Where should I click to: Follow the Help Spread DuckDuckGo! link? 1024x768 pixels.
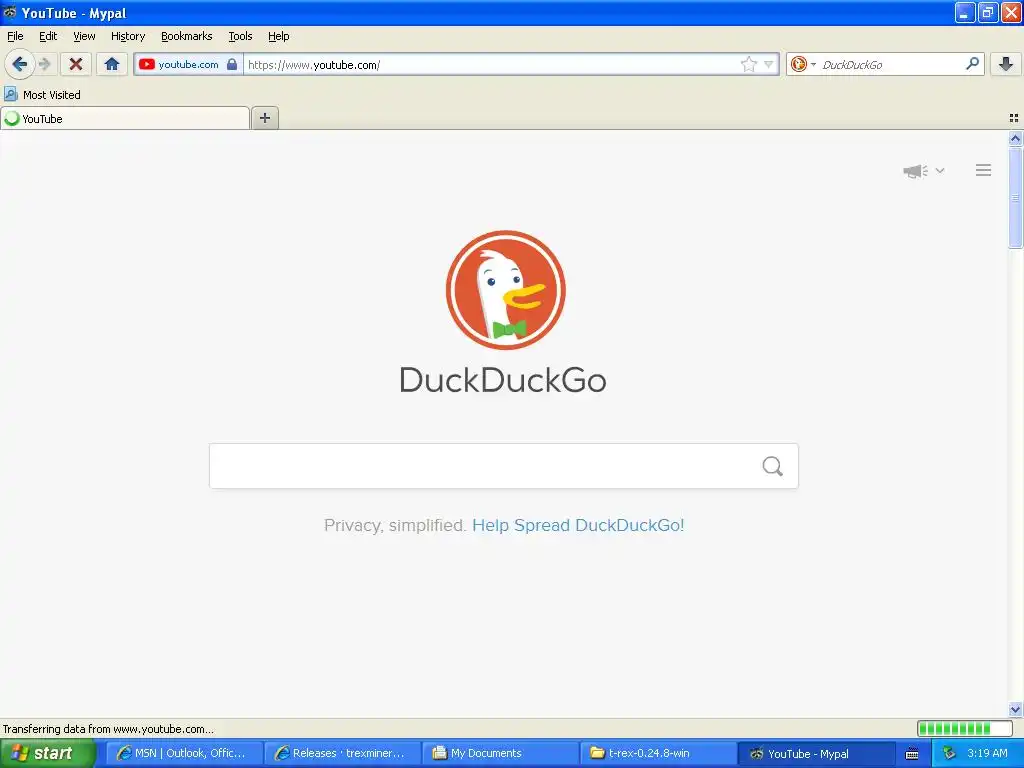(x=578, y=525)
